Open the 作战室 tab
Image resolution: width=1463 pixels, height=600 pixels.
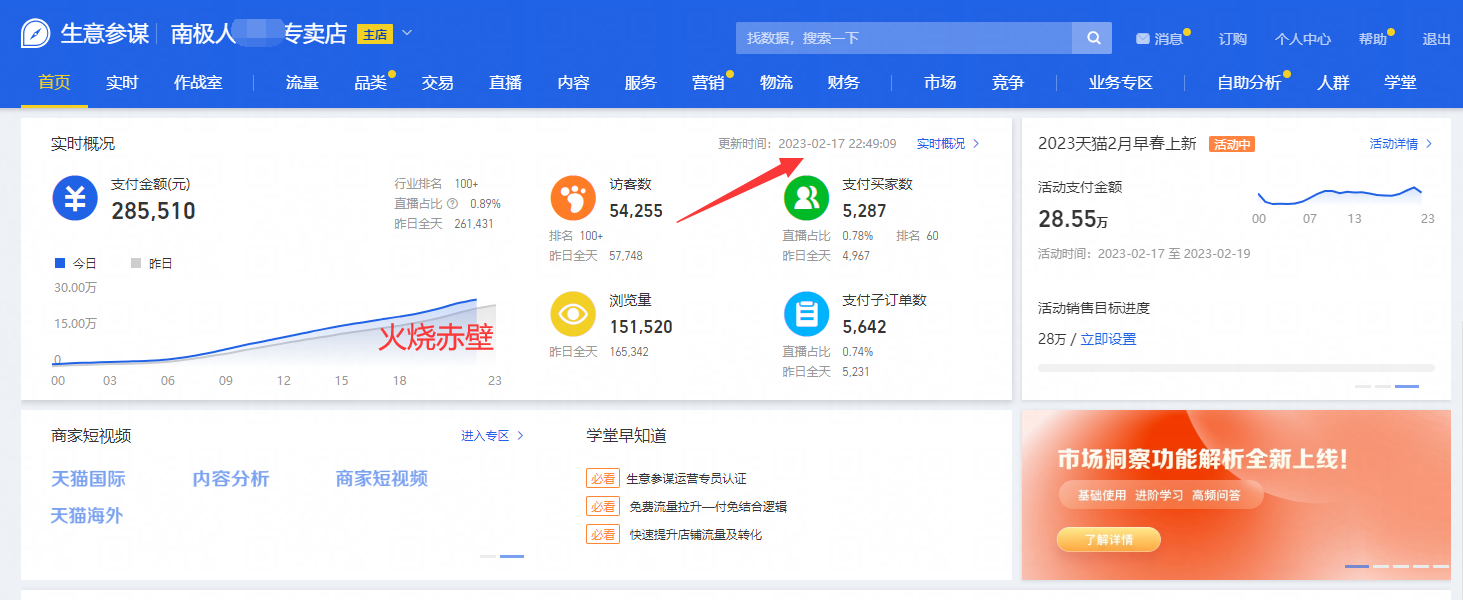click(x=198, y=82)
